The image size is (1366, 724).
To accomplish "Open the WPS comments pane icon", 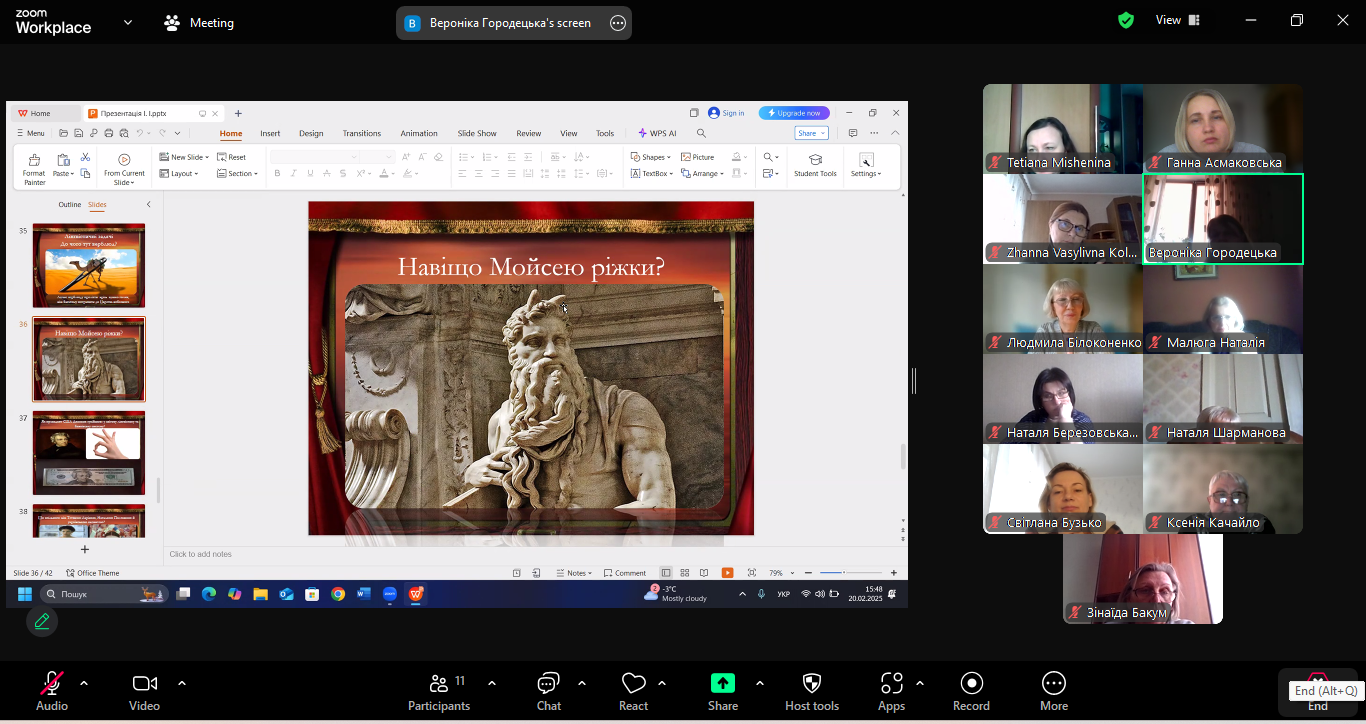I will [x=852, y=133].
